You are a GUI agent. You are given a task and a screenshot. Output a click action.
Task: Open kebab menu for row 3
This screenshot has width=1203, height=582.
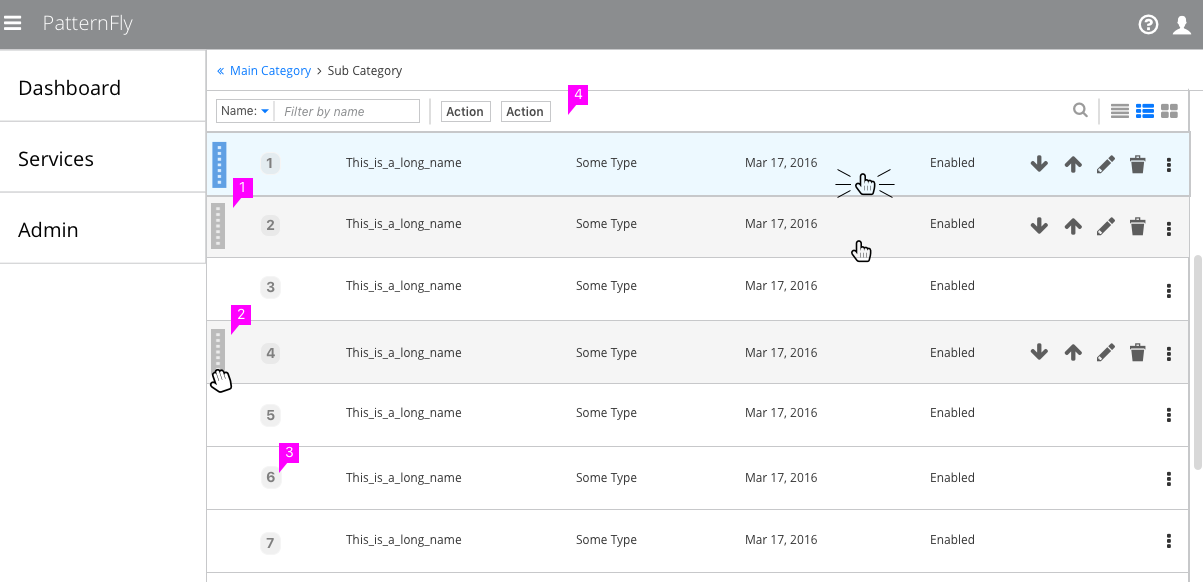(x=1169, y=291)
